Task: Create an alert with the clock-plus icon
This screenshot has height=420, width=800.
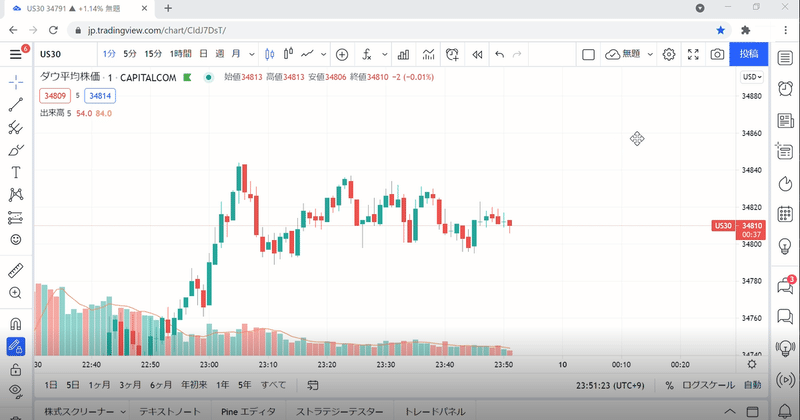Action: tap(452, 54)
